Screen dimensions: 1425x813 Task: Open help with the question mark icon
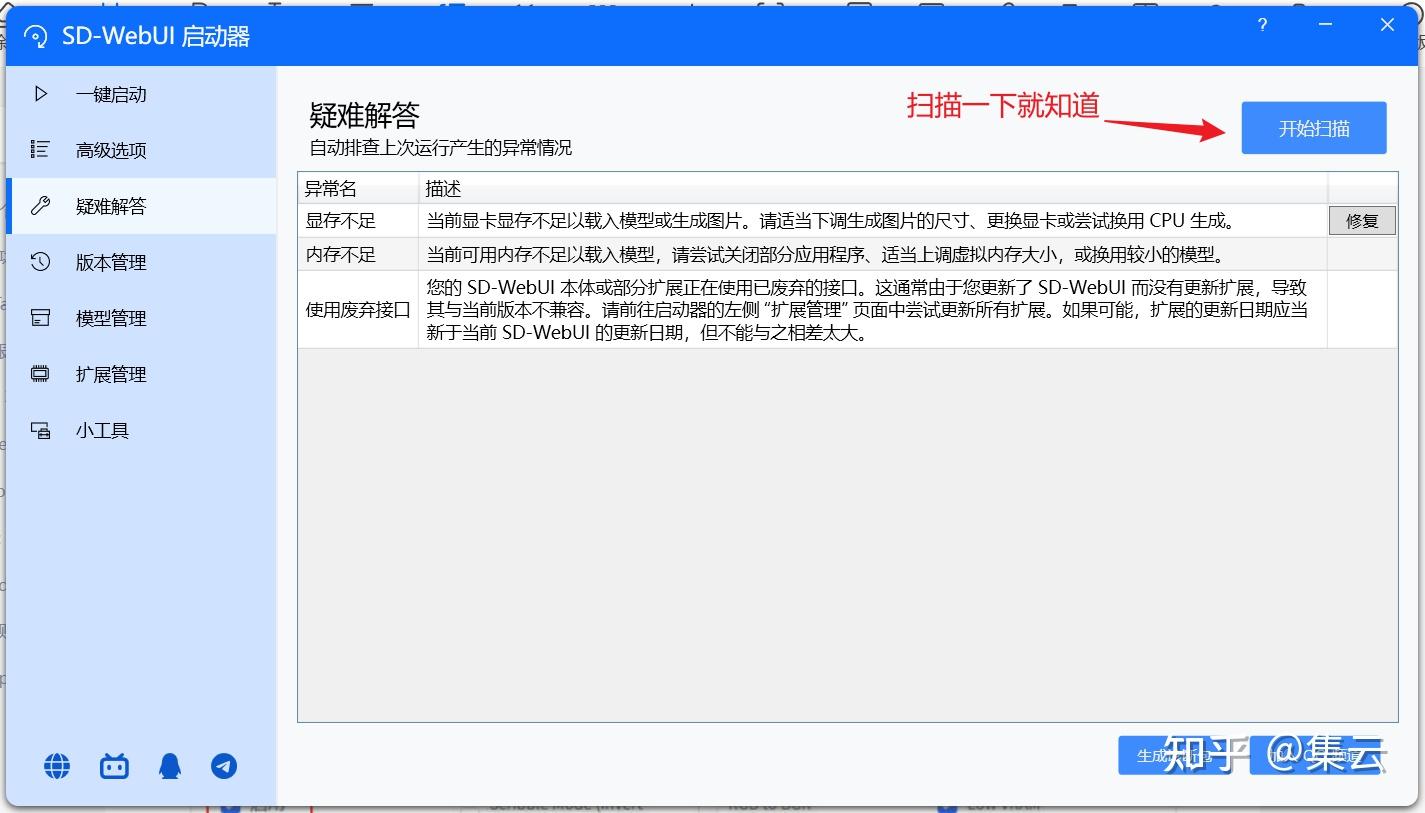pyautogui.click(x=1263, y=26)
